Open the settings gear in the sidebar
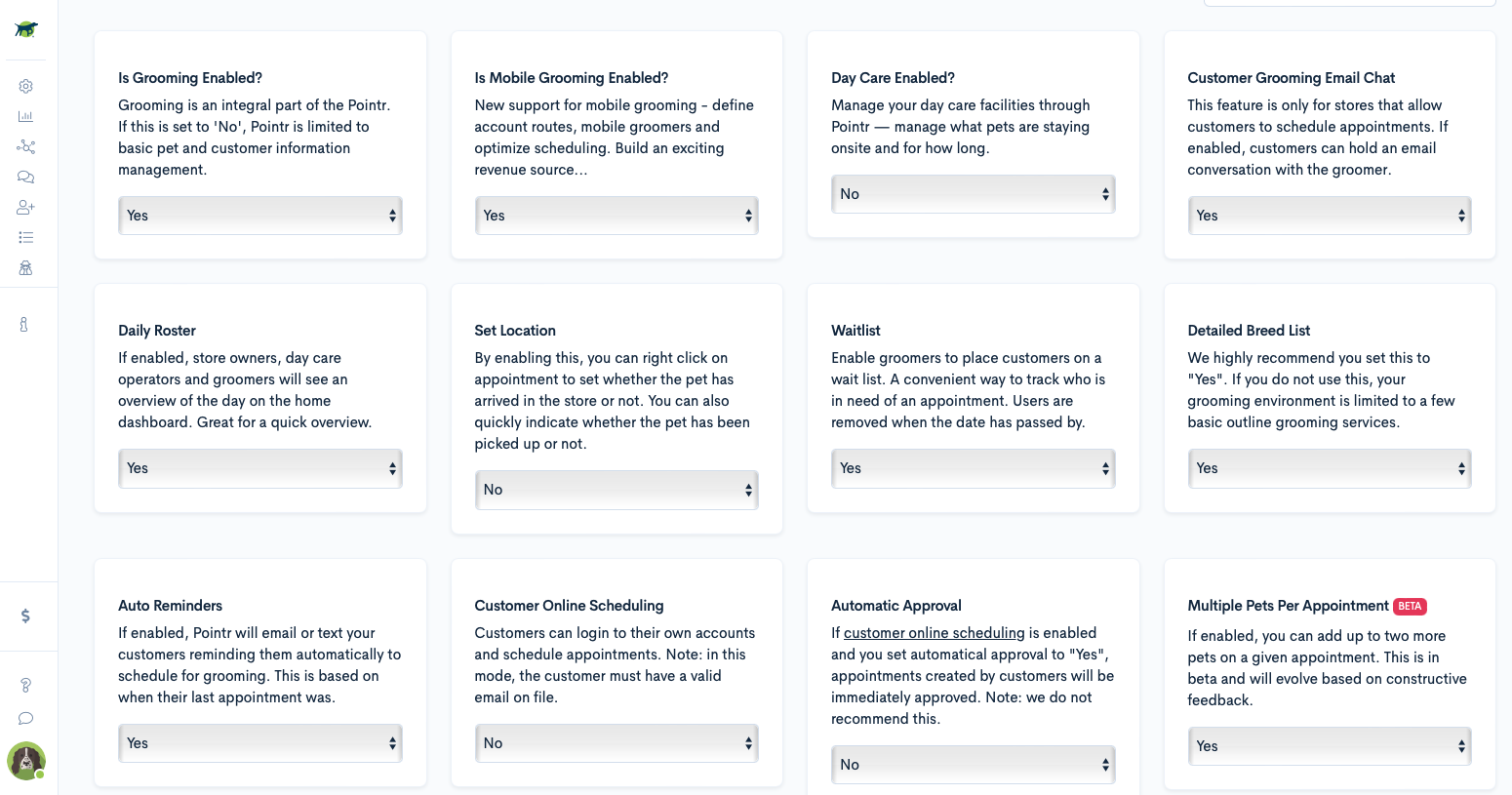Screen dimensions: 1512x795 (25, 86)
